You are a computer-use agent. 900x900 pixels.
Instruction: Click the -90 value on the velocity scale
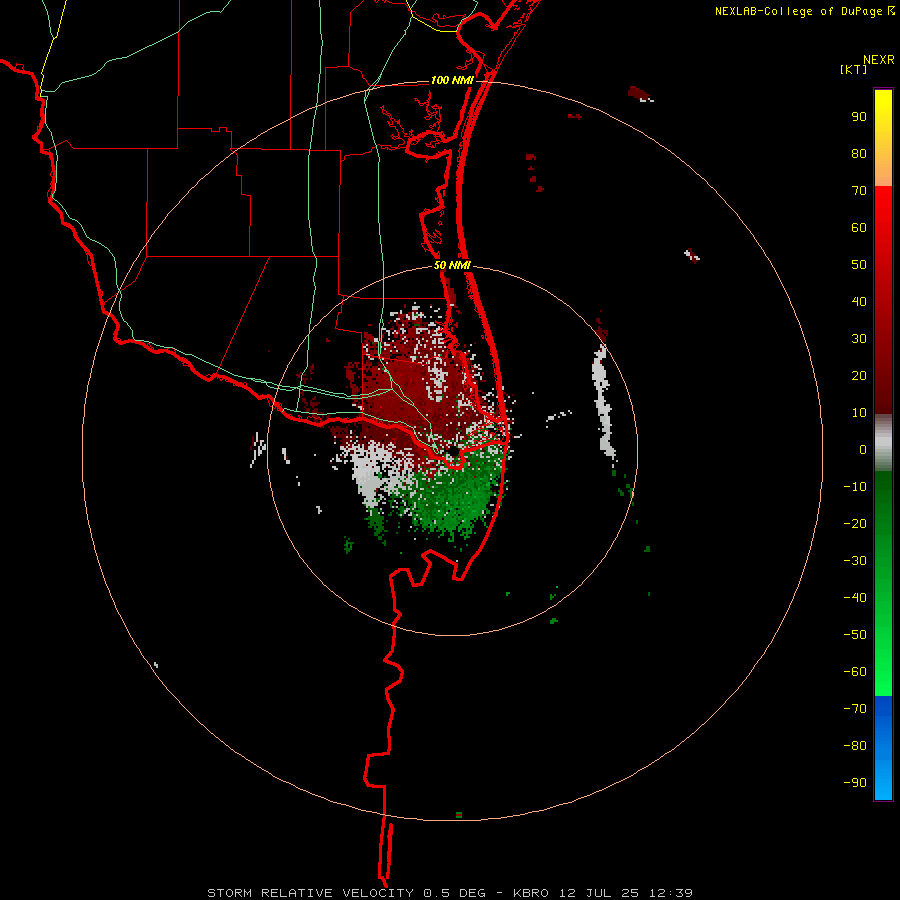coord(855,783)
